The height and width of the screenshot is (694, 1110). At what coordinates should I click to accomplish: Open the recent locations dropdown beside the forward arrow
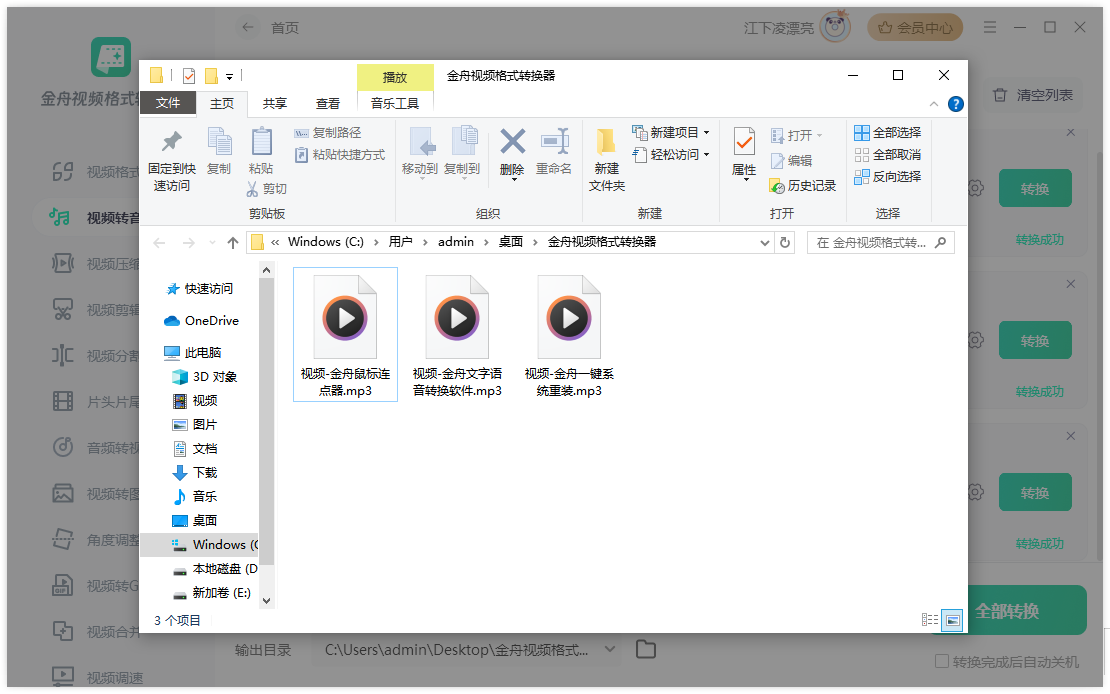coord(212,243)
